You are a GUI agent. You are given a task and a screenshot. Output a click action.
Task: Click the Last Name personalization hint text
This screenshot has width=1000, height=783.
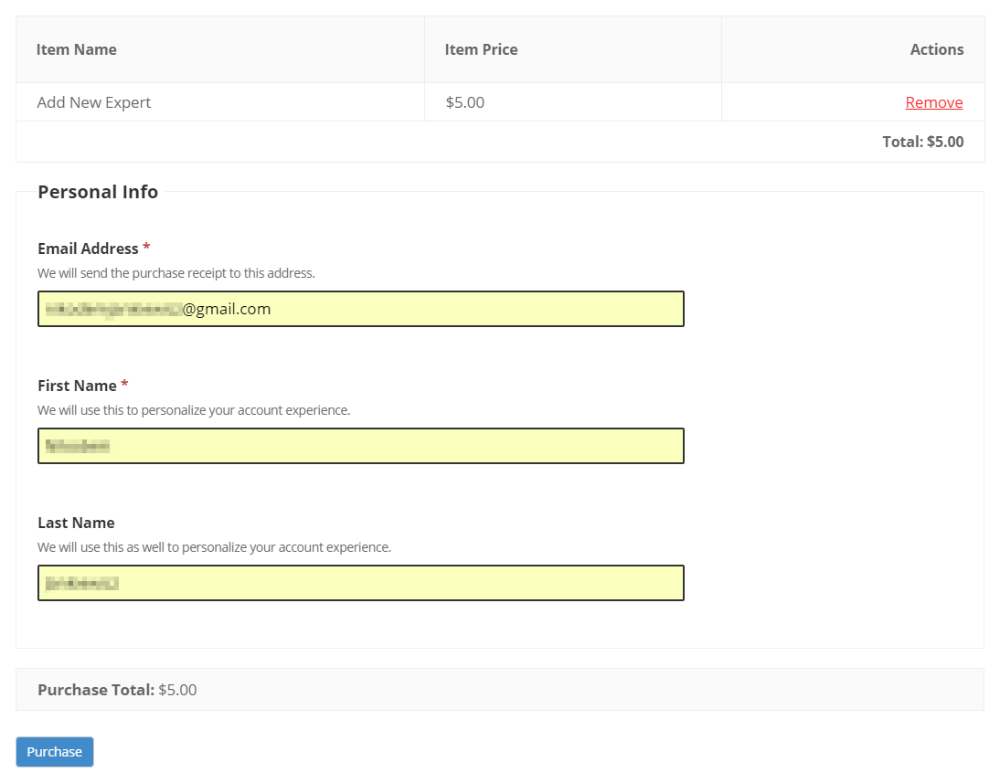[x=214, y=547]
